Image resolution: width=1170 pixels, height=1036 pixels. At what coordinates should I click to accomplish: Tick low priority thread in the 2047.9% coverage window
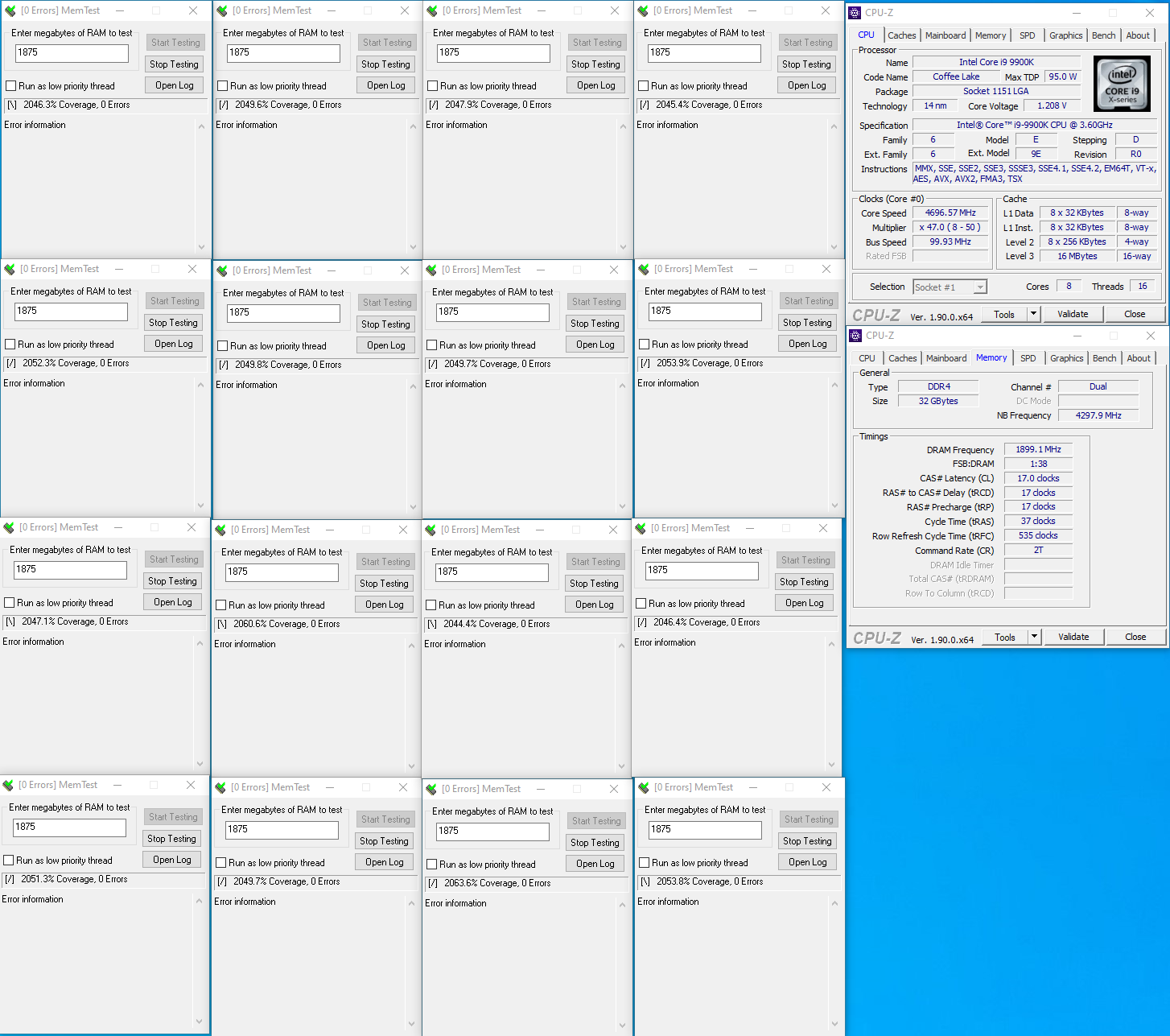(x=433, y=86)
